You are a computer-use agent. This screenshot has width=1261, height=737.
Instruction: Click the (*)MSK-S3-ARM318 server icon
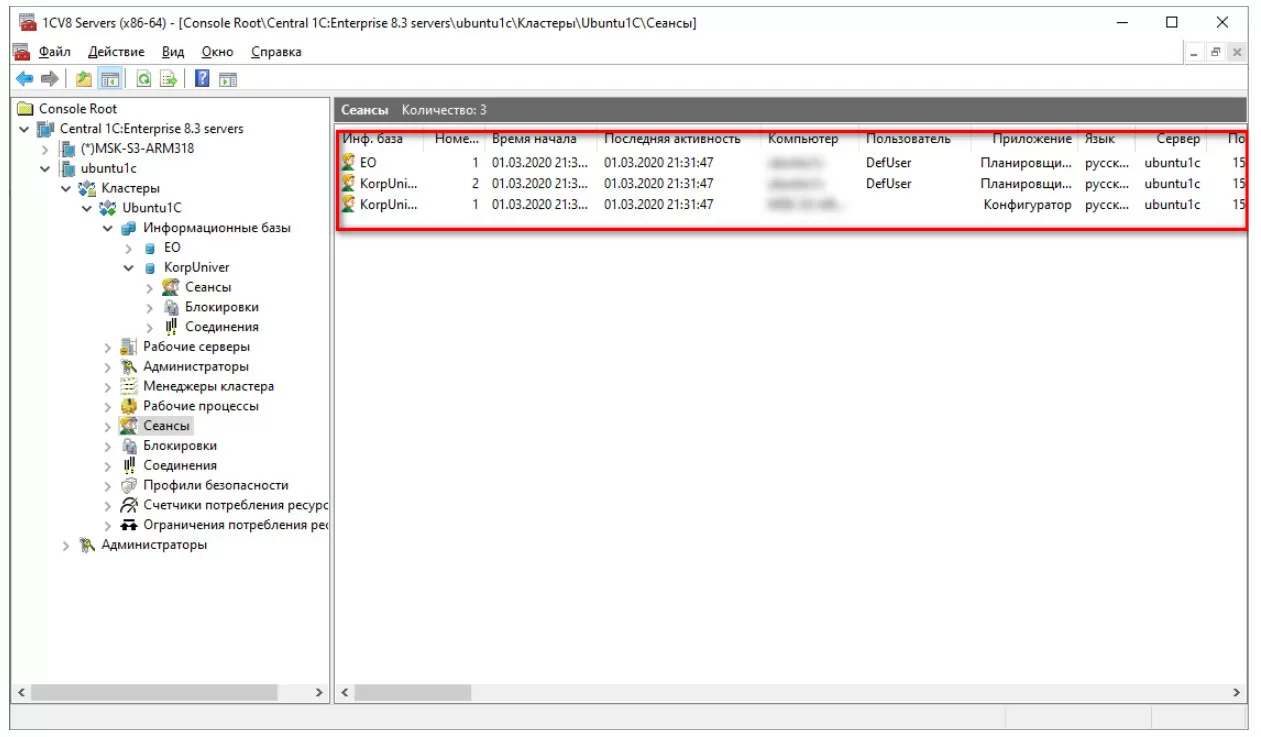click(x=68, y=149)
